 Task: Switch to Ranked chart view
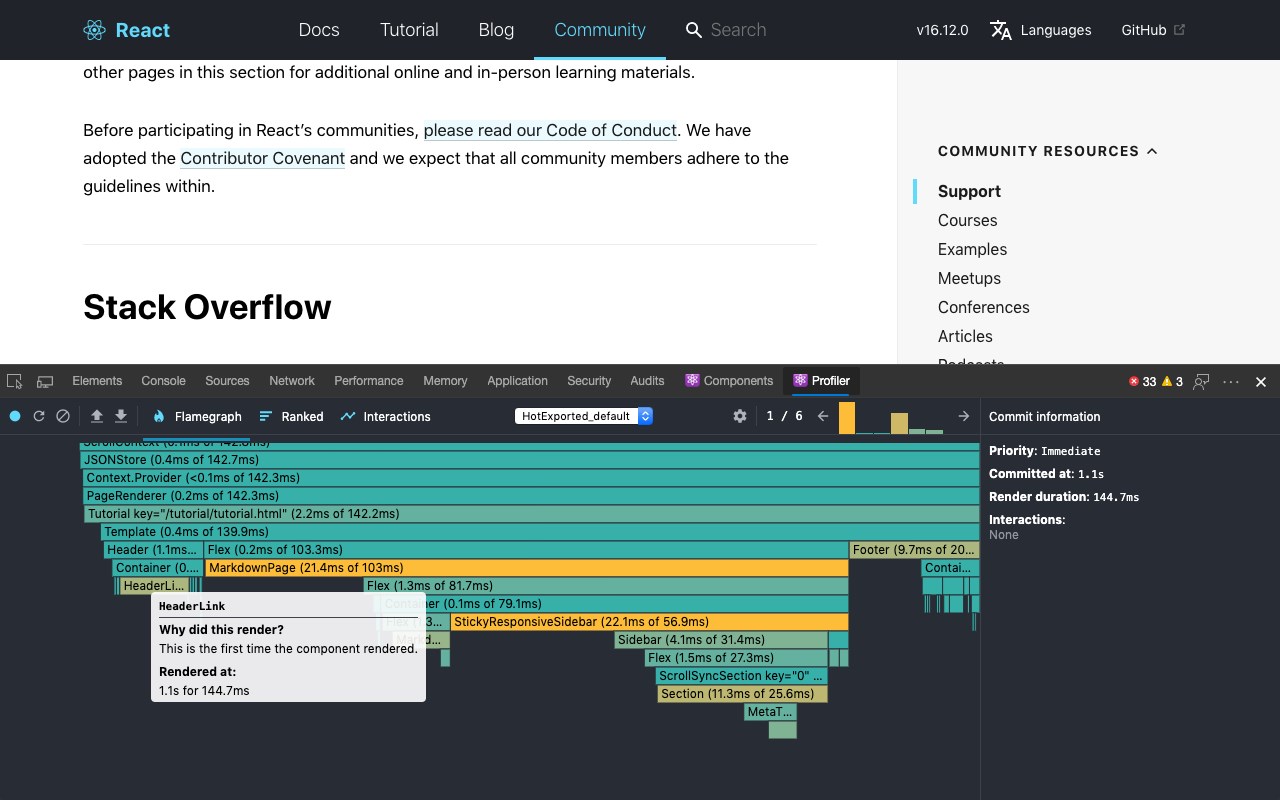[x=291, y=416]
